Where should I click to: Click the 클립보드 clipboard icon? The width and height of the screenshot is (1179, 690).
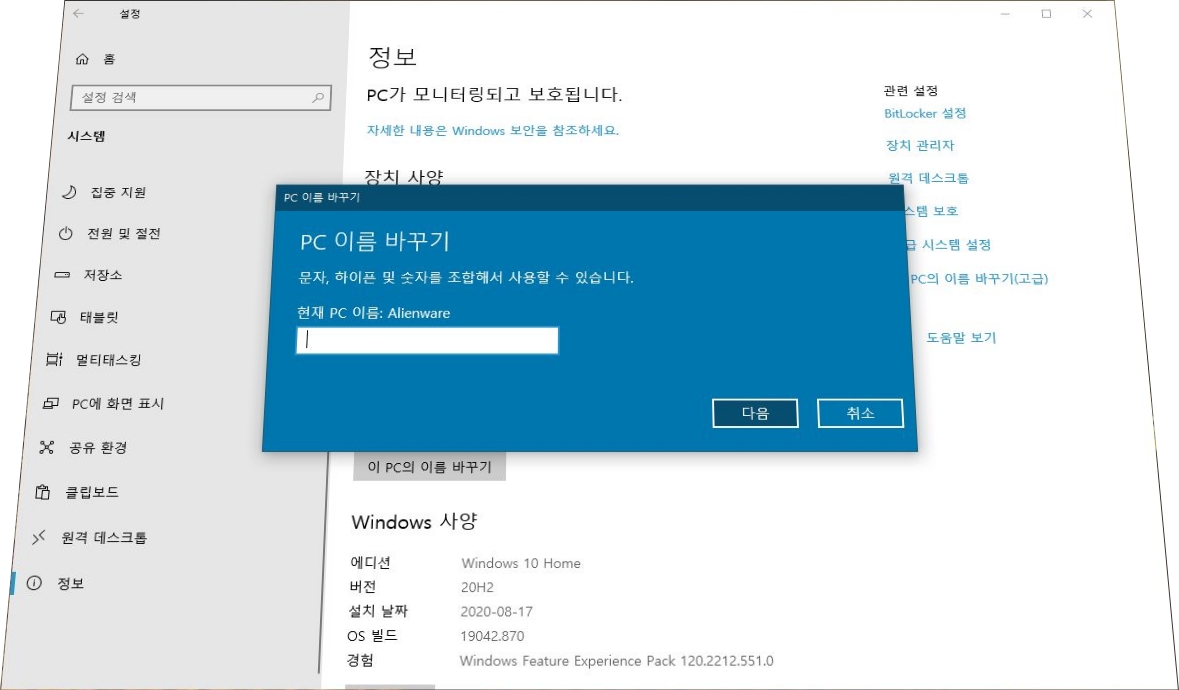click(x=43, y=492)
